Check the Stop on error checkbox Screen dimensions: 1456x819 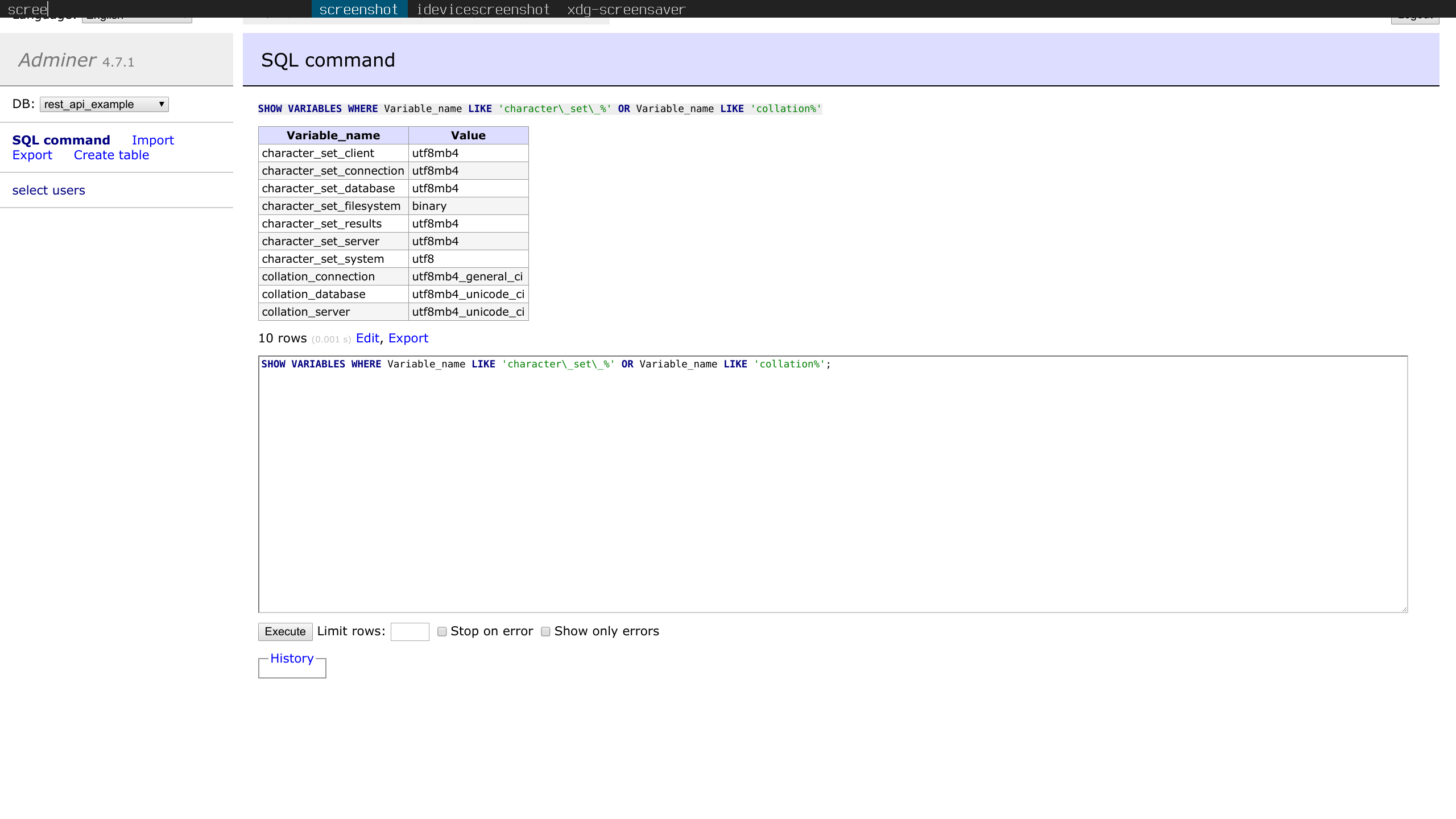tap(442, 631)
